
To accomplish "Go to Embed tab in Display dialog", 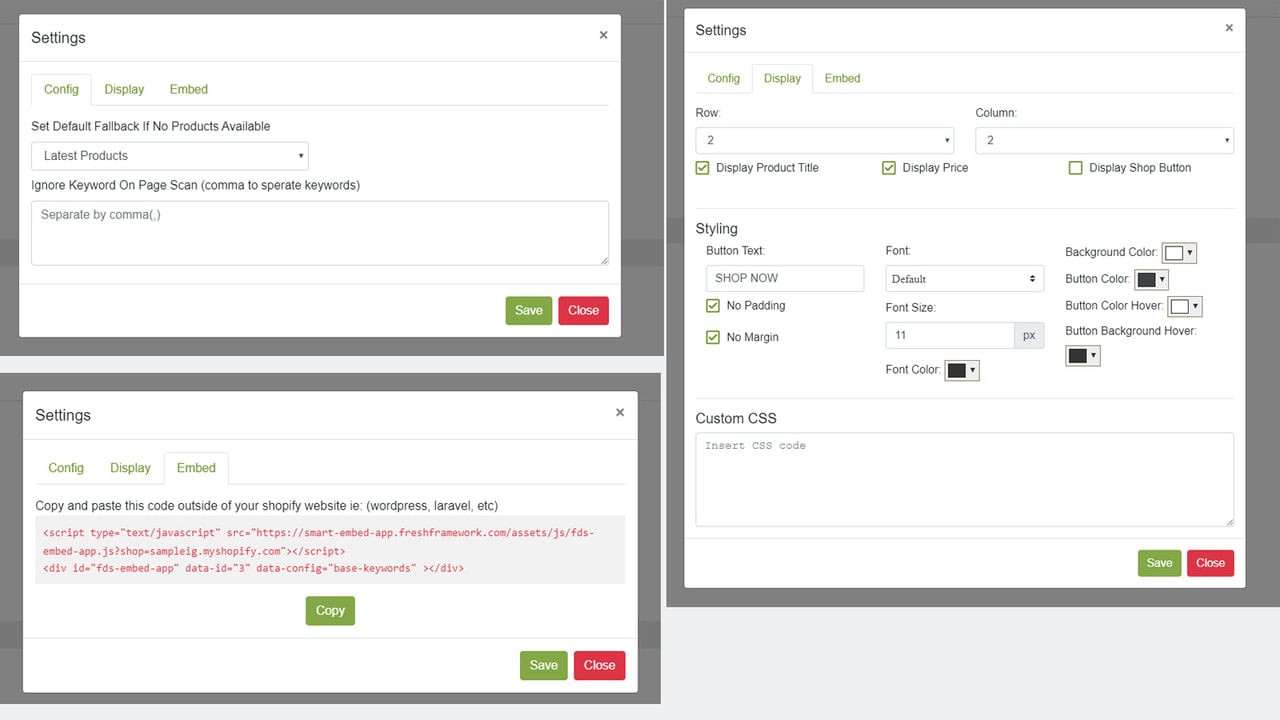I will point(842,78).
